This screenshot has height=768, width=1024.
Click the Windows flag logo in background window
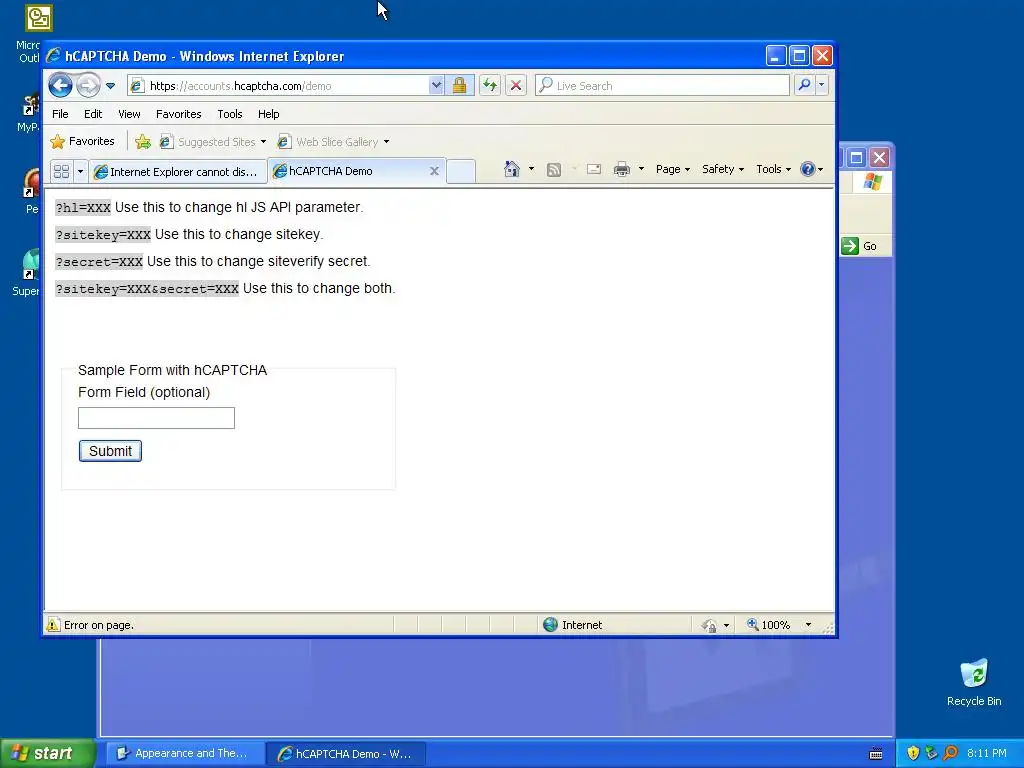(872, 182)
